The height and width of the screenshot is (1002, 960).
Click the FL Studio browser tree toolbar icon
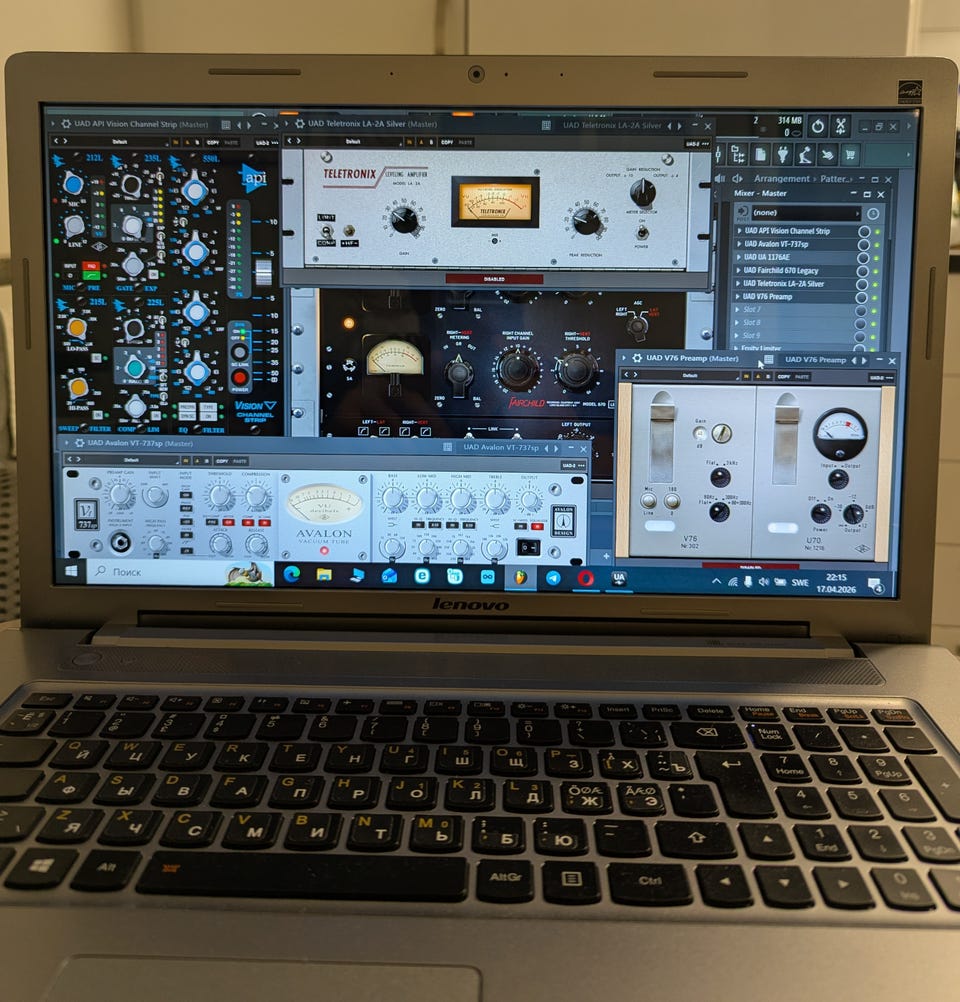click(739, 154)
